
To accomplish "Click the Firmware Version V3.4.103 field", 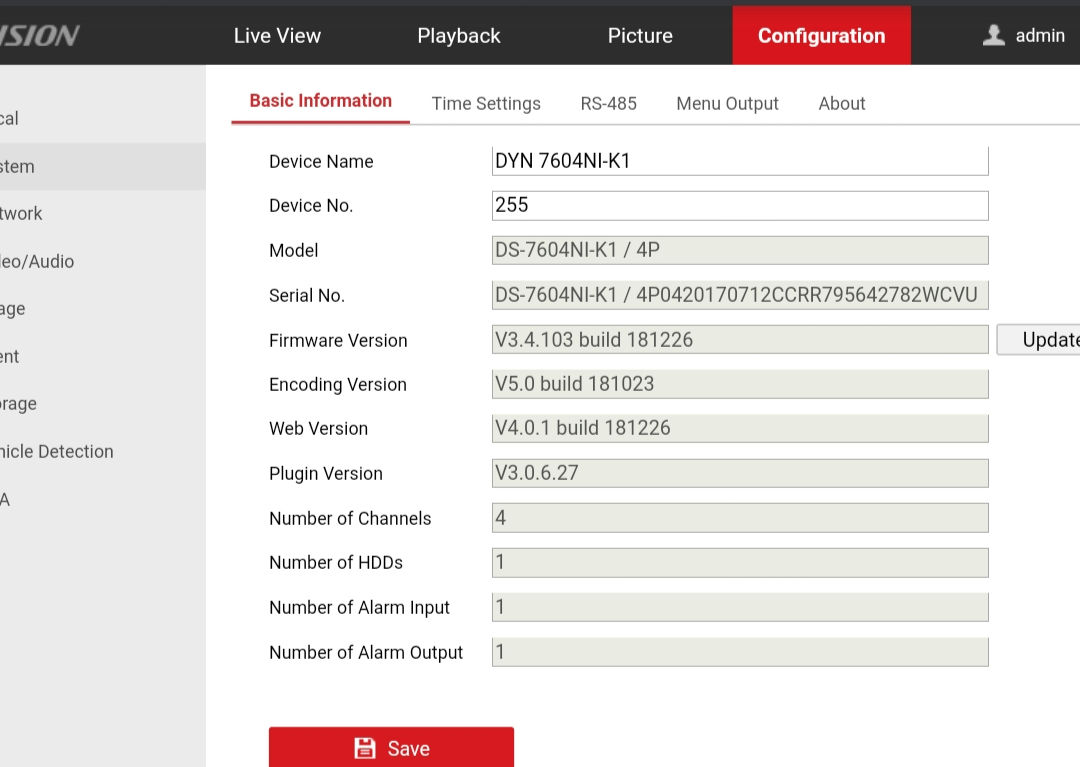I will coord(740,339).
